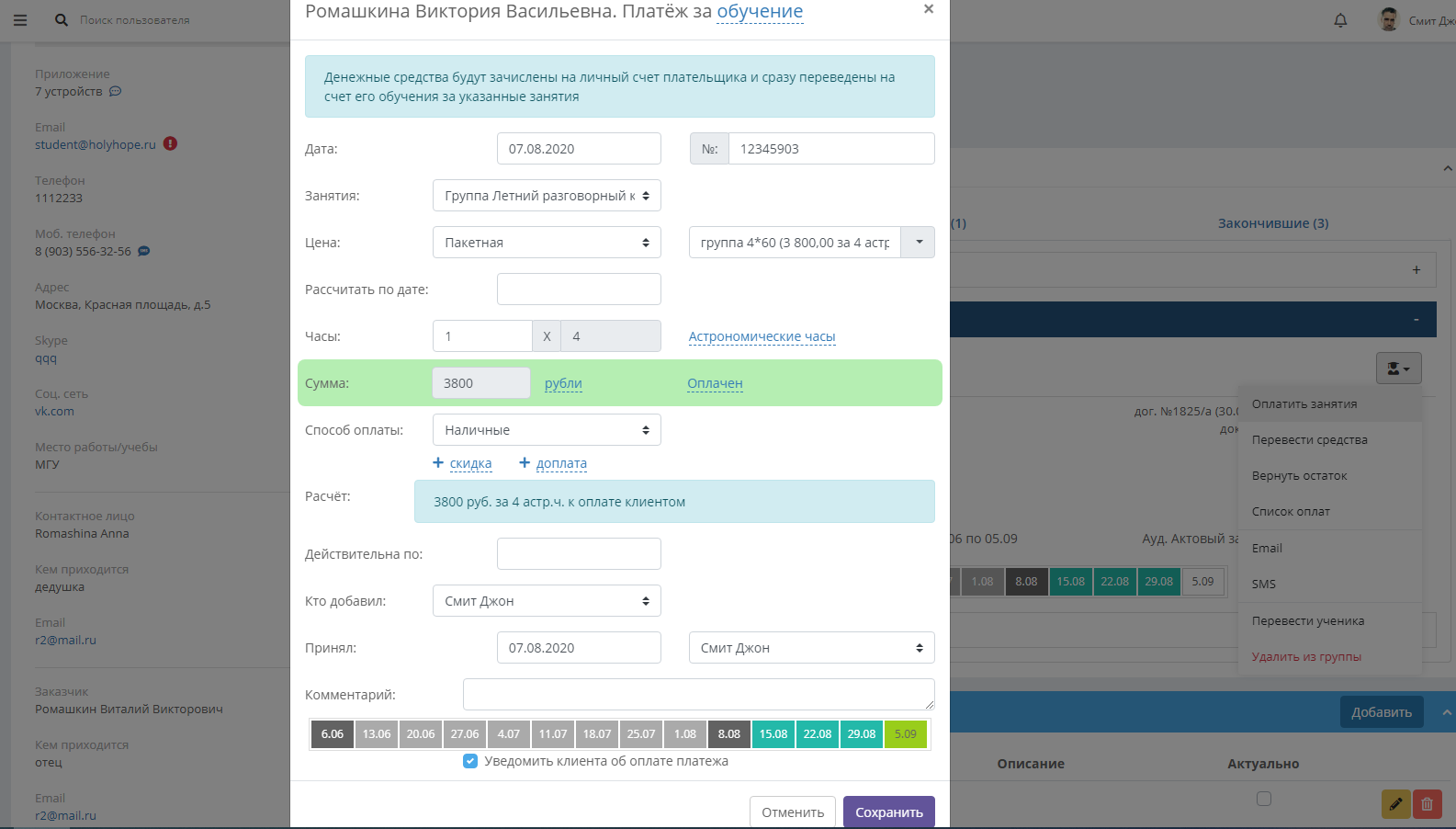
Task: Click plus icon before скидка
Action: tap(438, 463)
